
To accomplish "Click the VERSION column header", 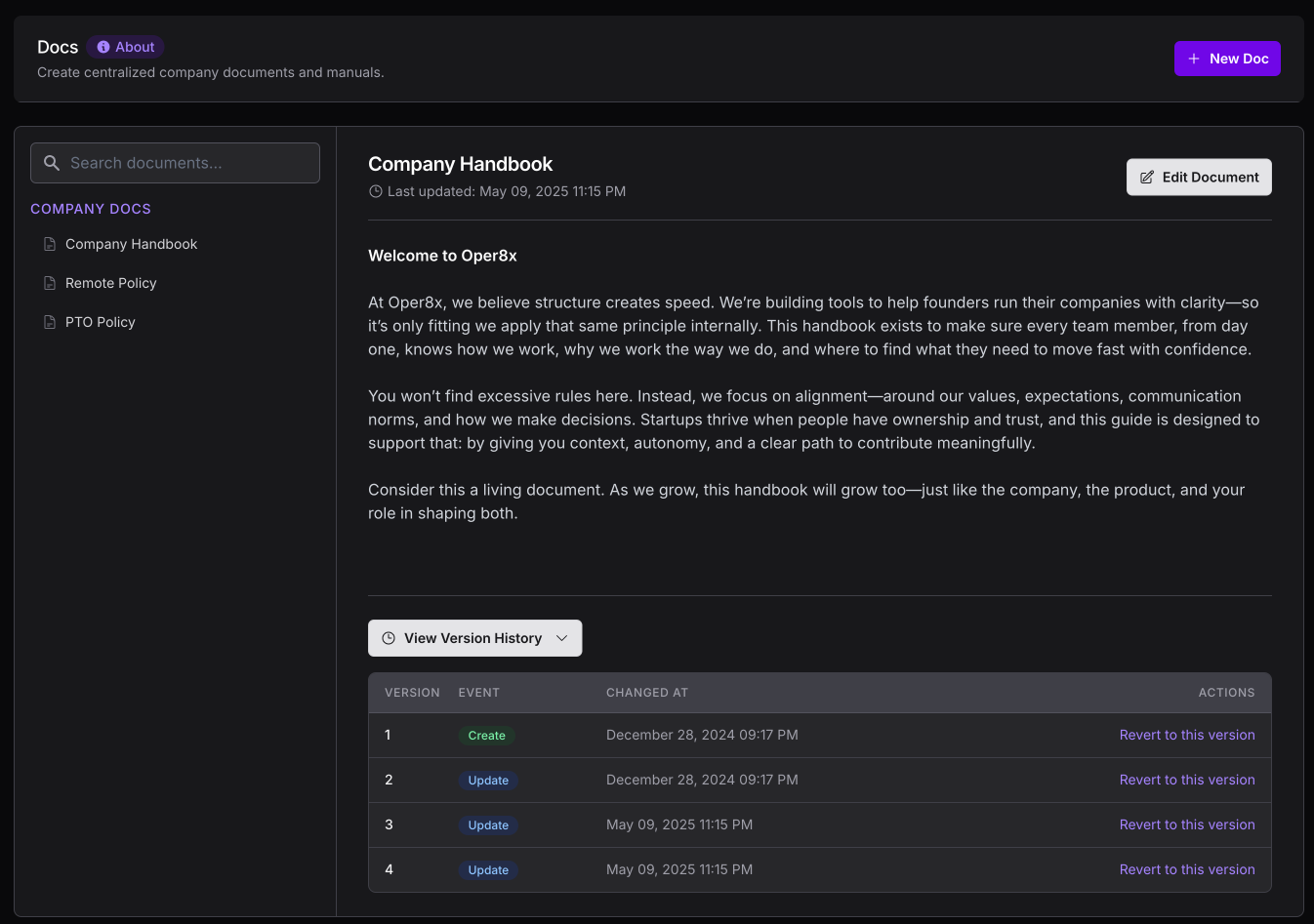I will (412, 693).
